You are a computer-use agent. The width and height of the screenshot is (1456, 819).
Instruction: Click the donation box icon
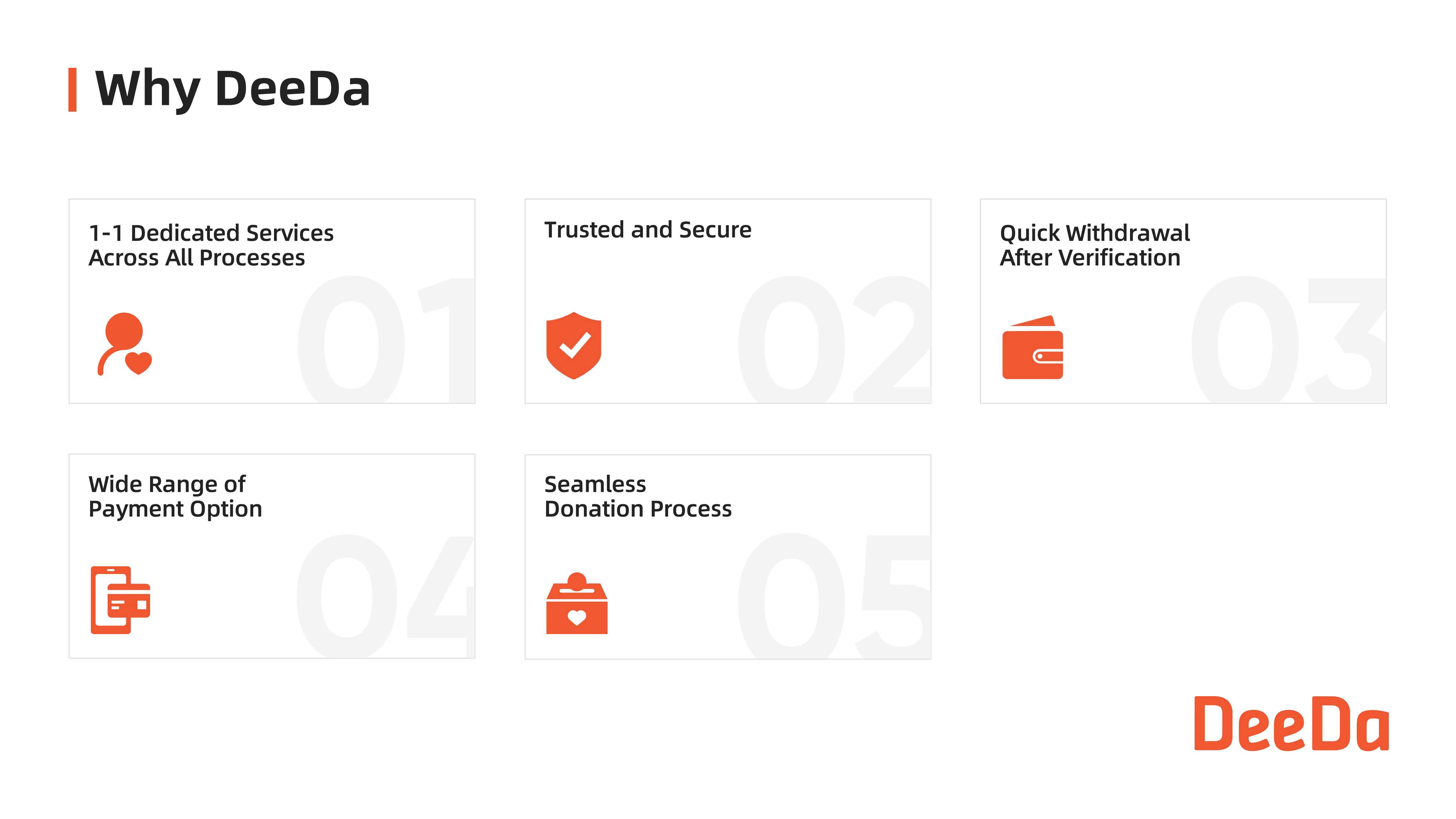[577, 603]
